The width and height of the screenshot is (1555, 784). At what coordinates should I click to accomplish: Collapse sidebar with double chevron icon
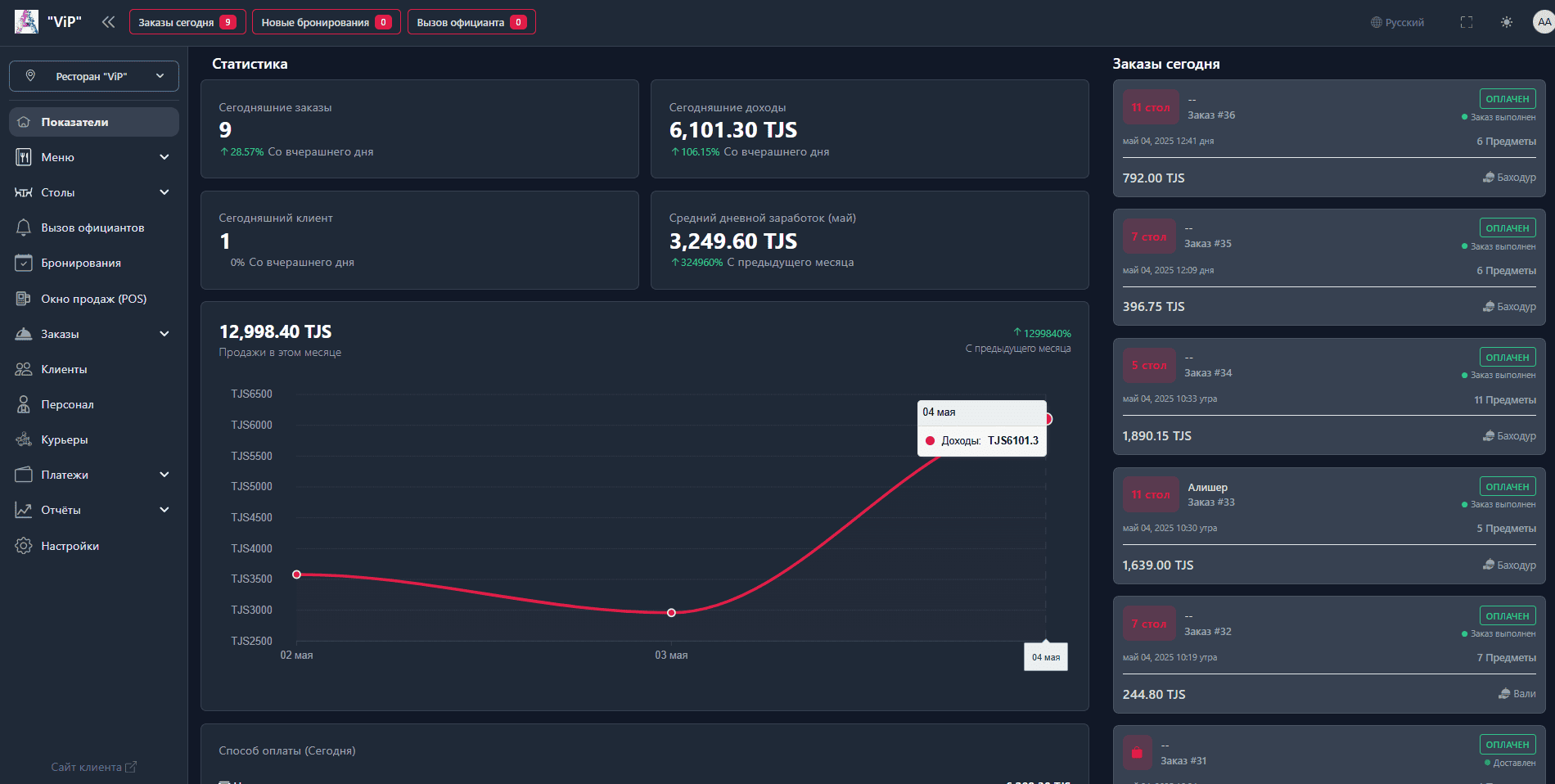(108, 22)
